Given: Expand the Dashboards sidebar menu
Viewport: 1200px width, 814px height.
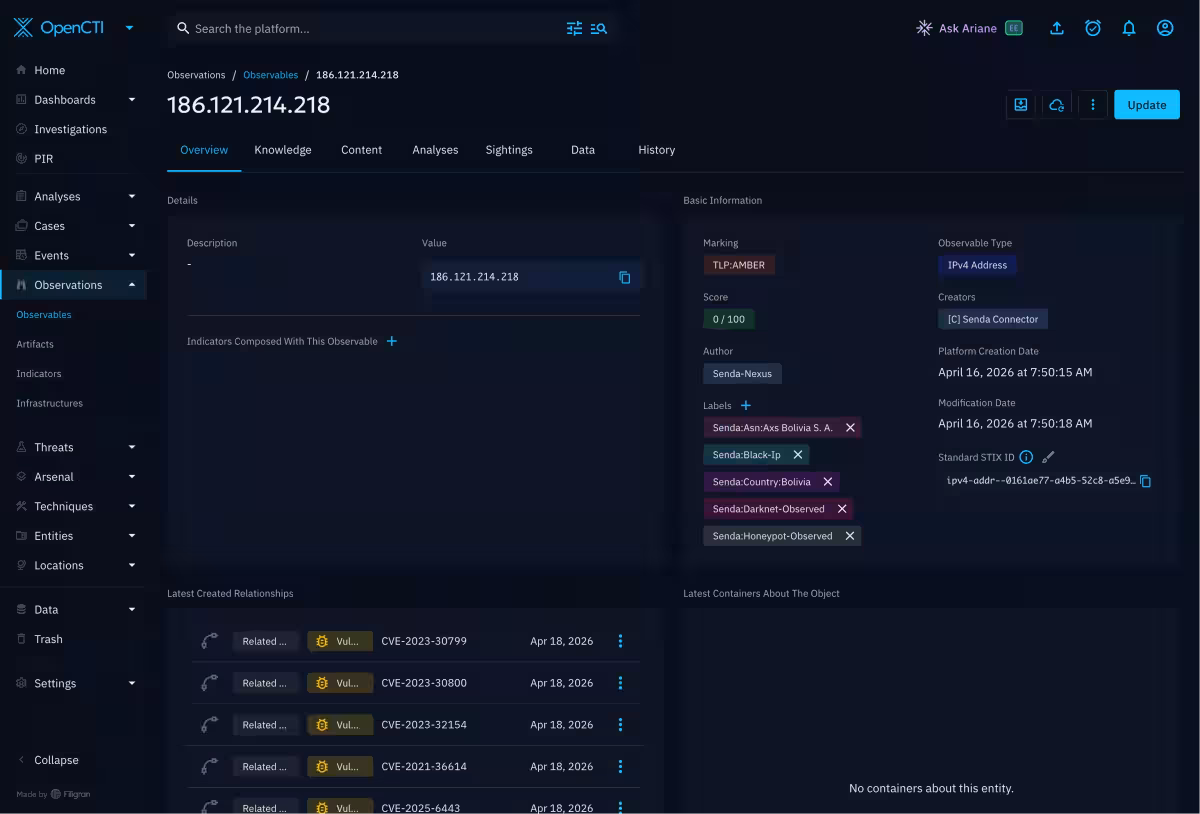Looking at the screenshot, I should (x=132, y=100).
